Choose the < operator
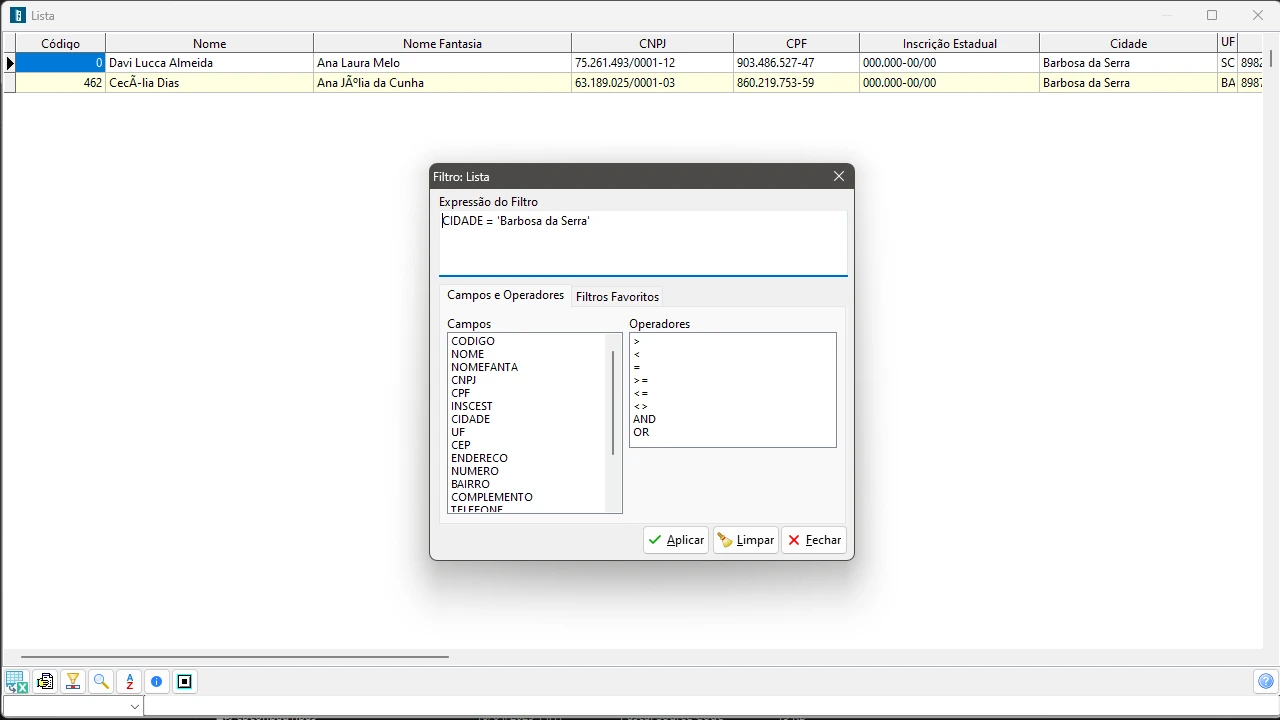The image size is (1280, 720). click(637, 354)
